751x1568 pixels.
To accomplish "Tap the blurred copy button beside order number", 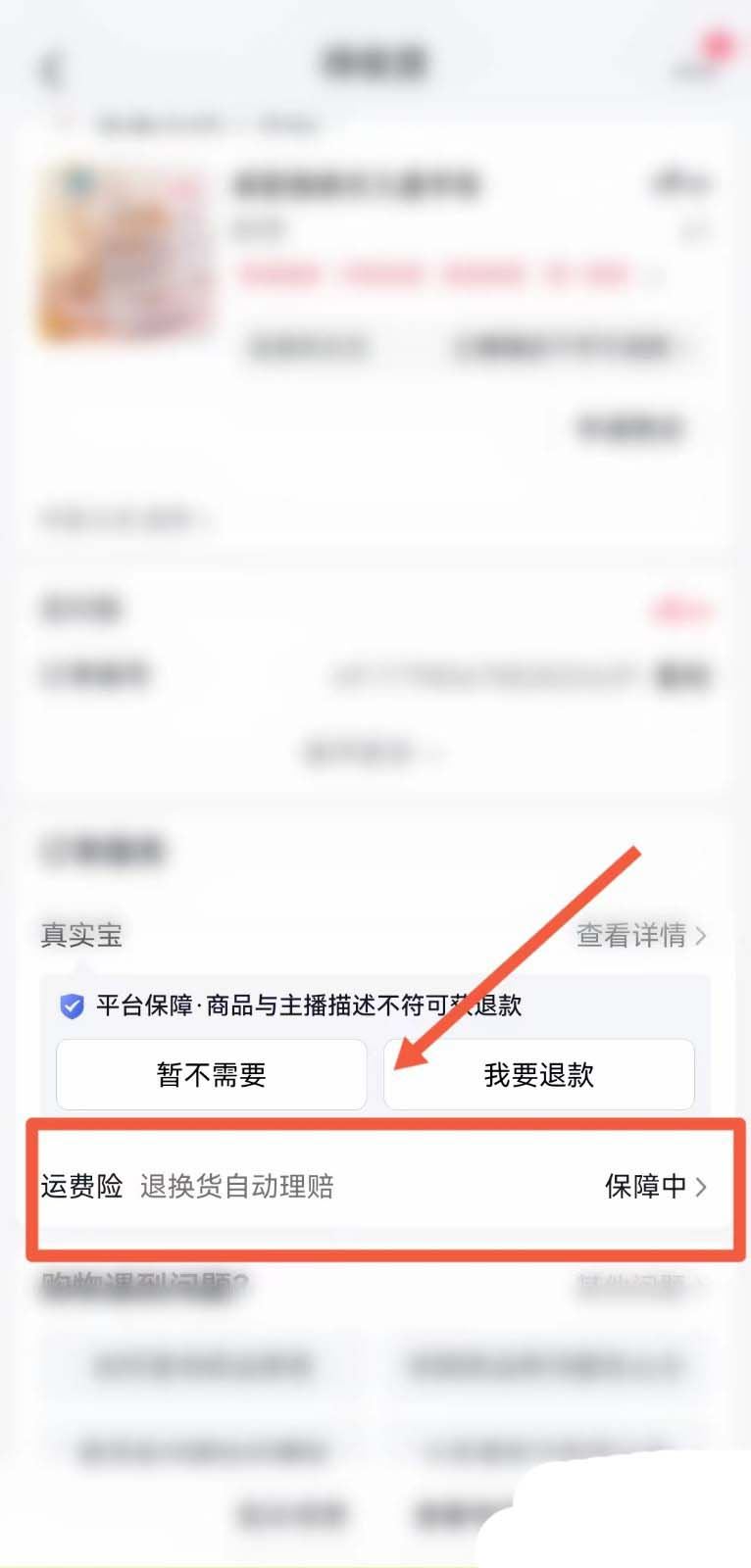I will tap(683, 675).
